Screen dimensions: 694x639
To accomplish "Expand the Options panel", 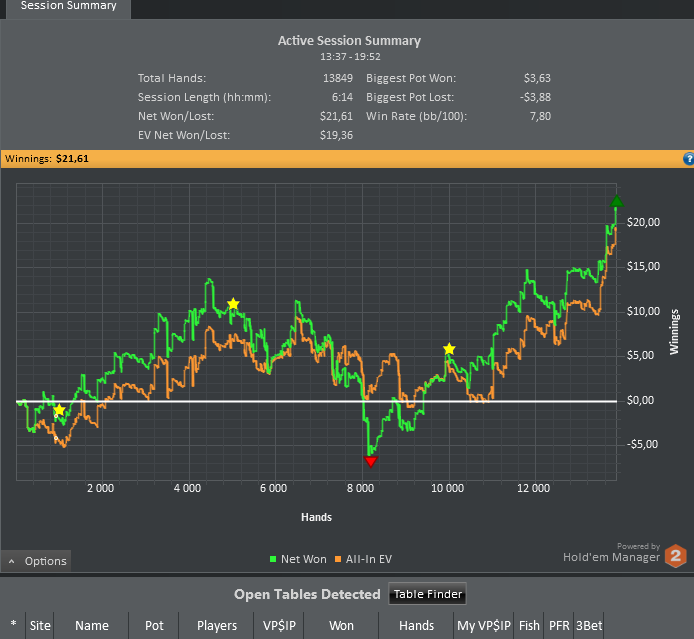I will point(36,561).
